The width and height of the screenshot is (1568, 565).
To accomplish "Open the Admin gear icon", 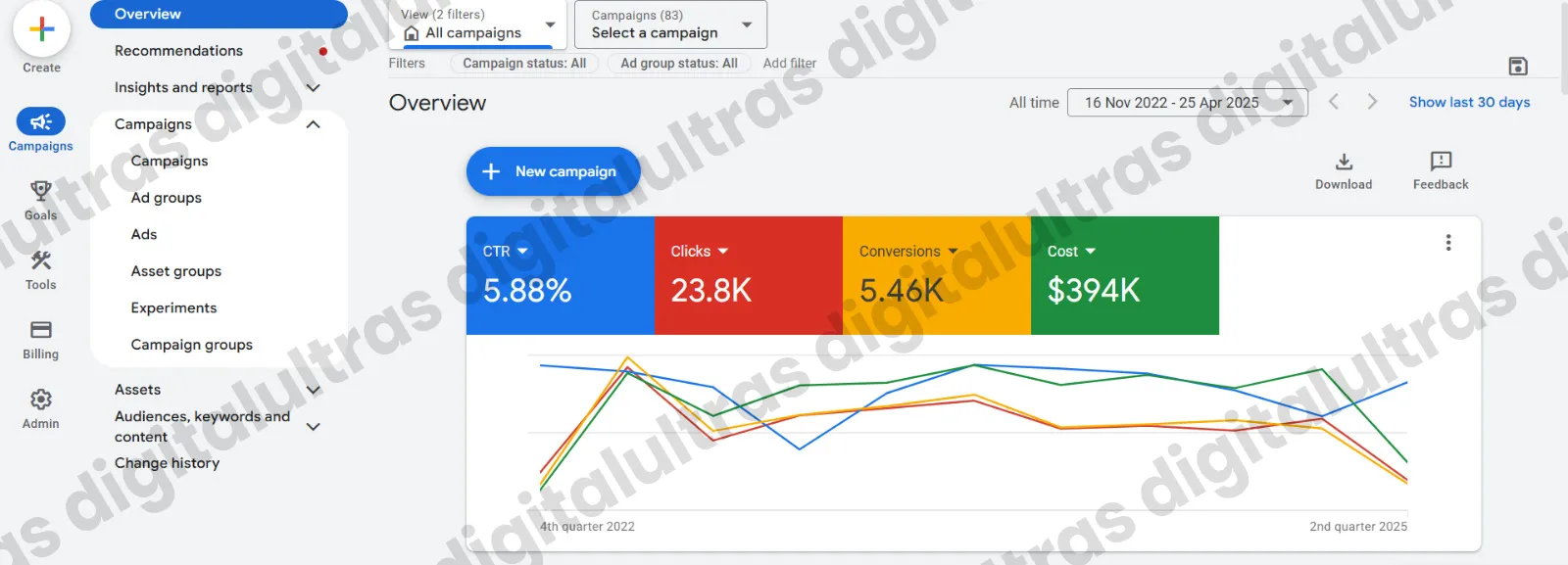I will tap(40, 400).
